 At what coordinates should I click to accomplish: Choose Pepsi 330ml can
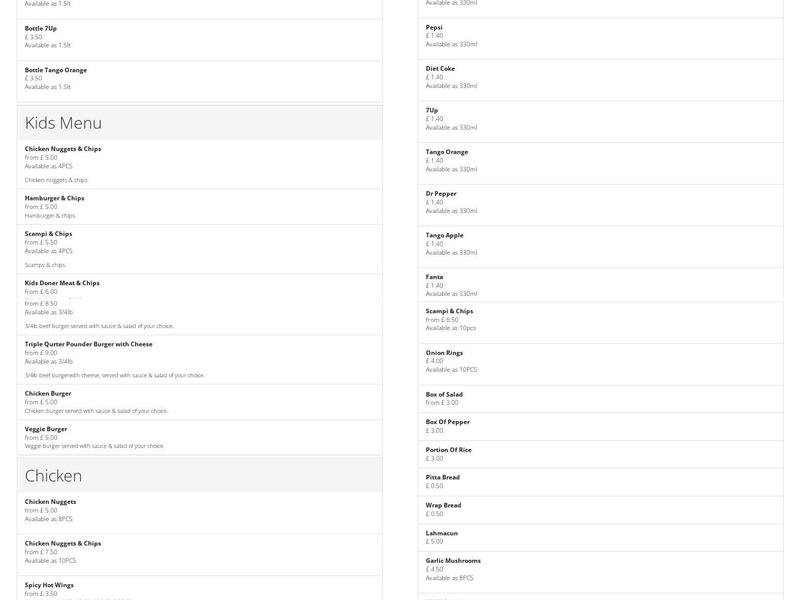[600, 36]
